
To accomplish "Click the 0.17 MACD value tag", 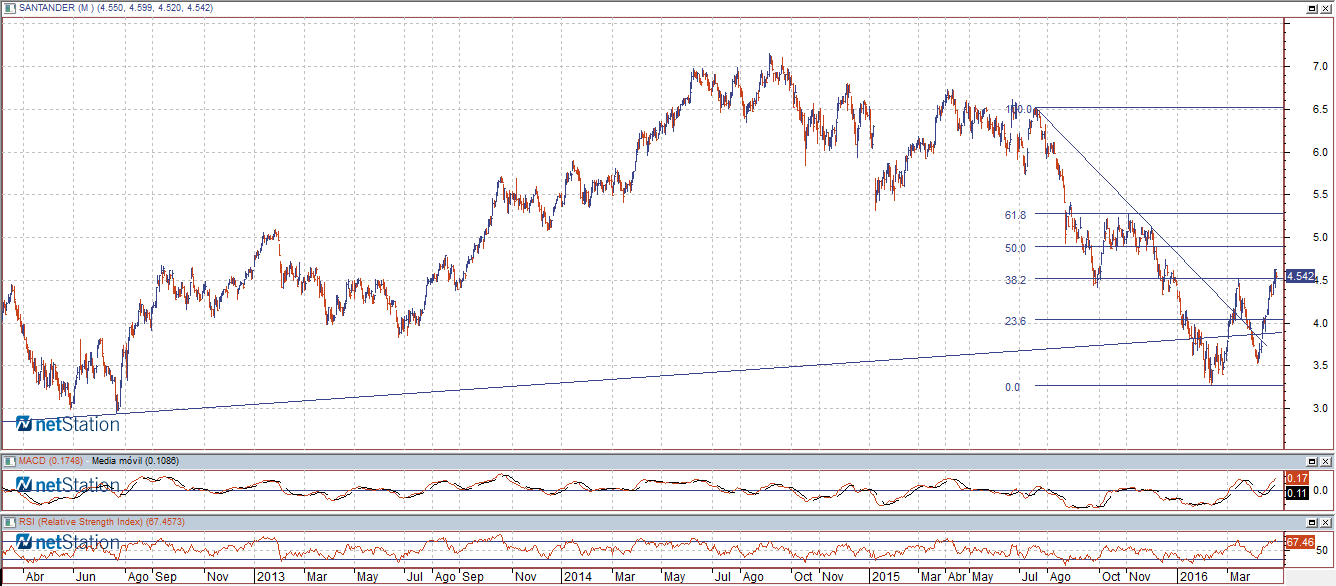I will point(1298,478).
